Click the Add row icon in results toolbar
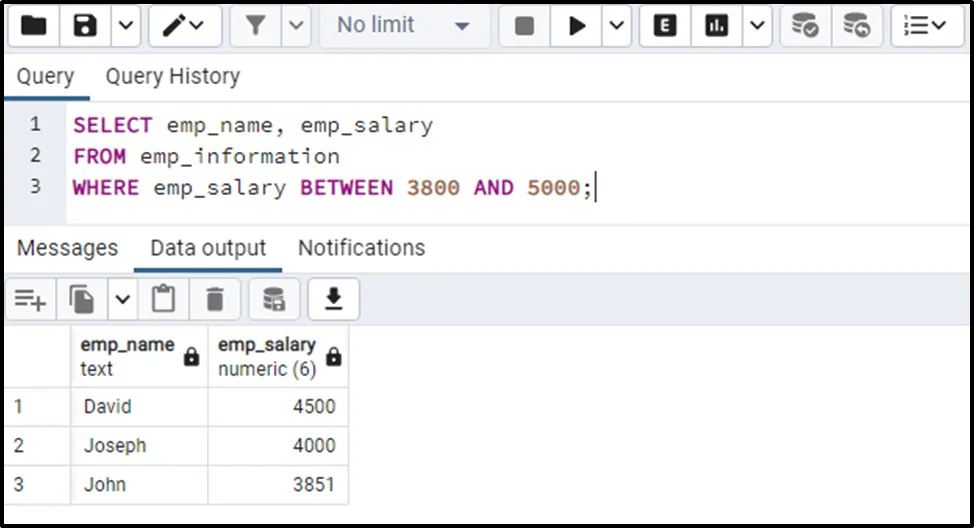974x528 pixels. 30,298
